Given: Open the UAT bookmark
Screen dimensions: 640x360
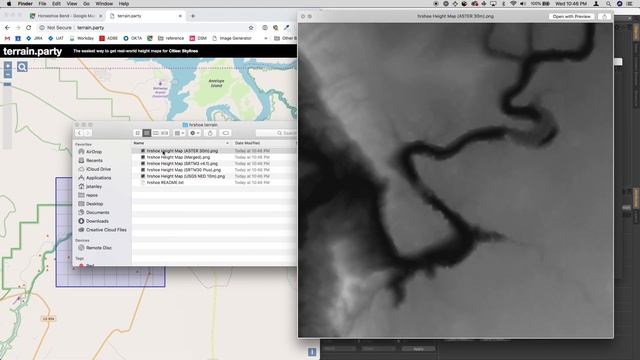Looking at the screenshot, I should pyautogui.click(x=56, y=38).
